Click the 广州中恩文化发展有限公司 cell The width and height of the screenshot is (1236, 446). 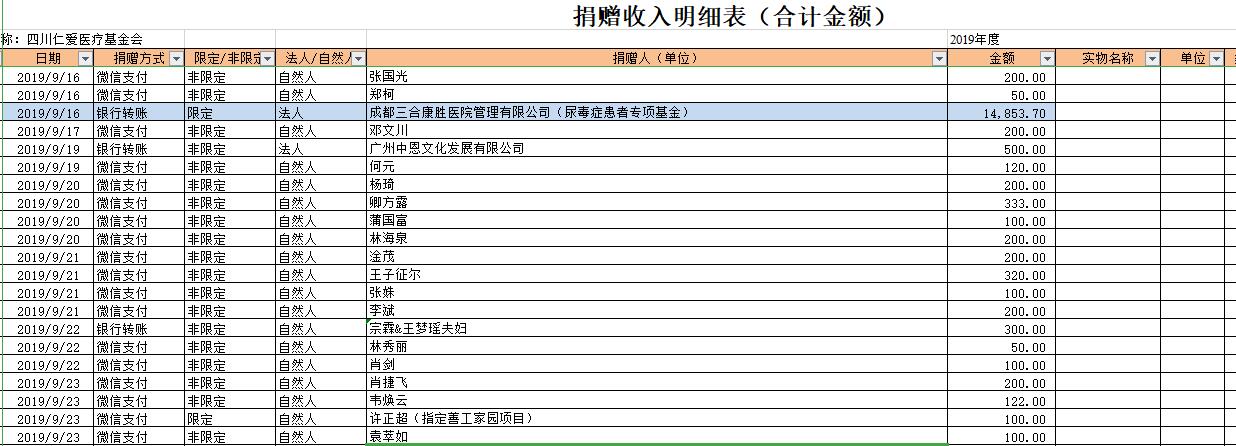point(446,149)
